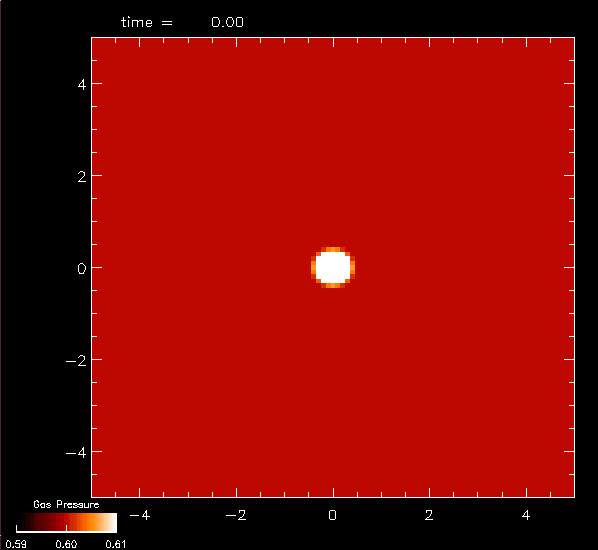
Task: Click the y-axis label 0
Action: tap(82, 269)
